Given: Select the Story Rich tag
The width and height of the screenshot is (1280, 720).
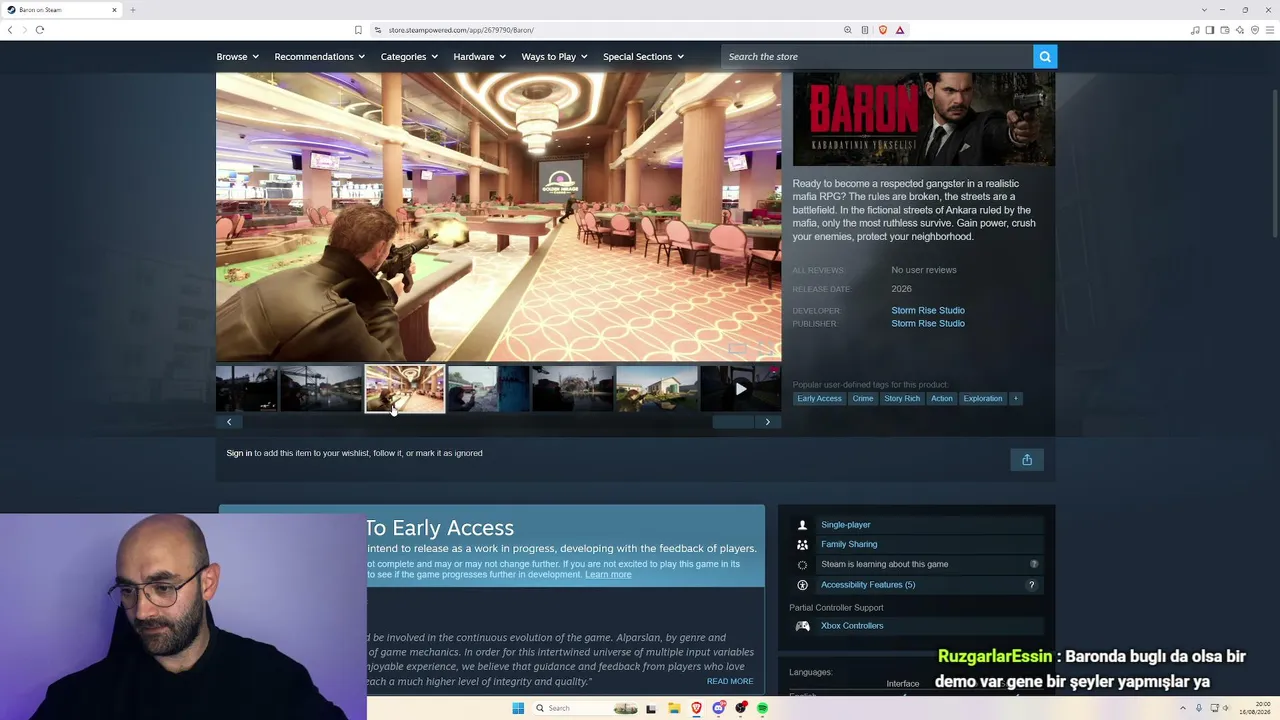Looking at the screenshot, I should coord(902,399).
